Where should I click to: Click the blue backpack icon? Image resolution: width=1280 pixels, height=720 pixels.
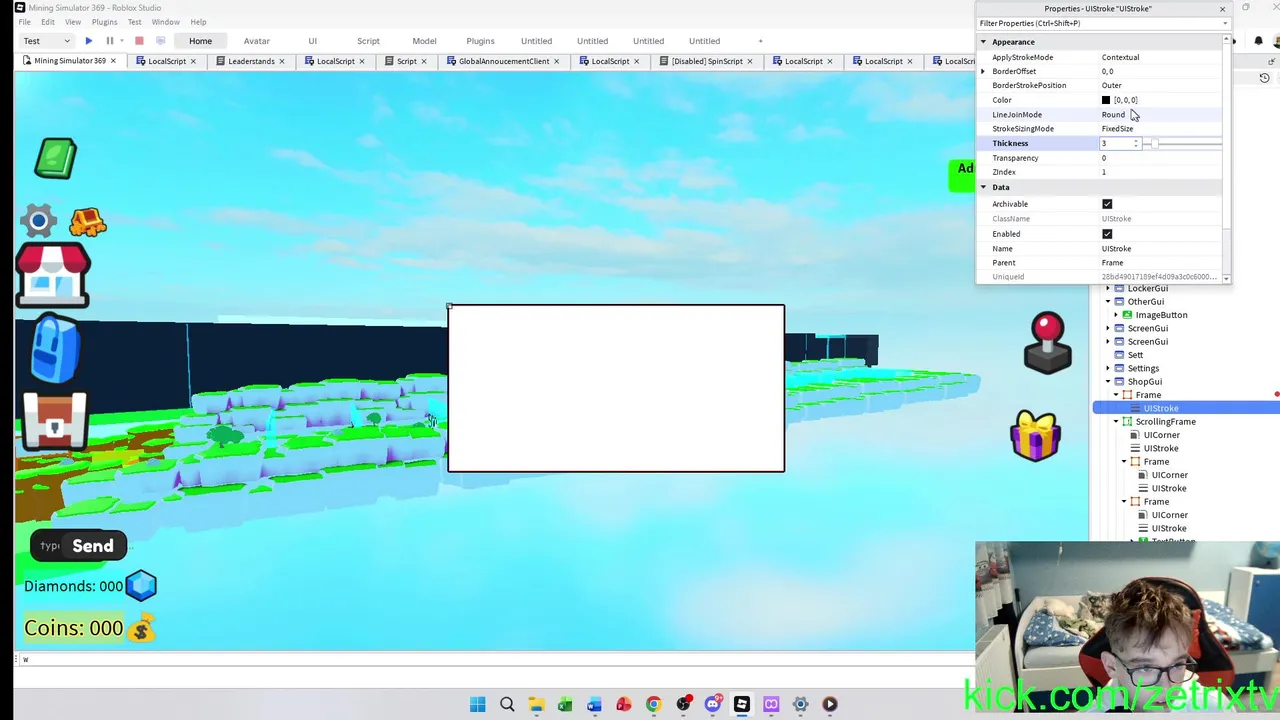coord(54,349)
